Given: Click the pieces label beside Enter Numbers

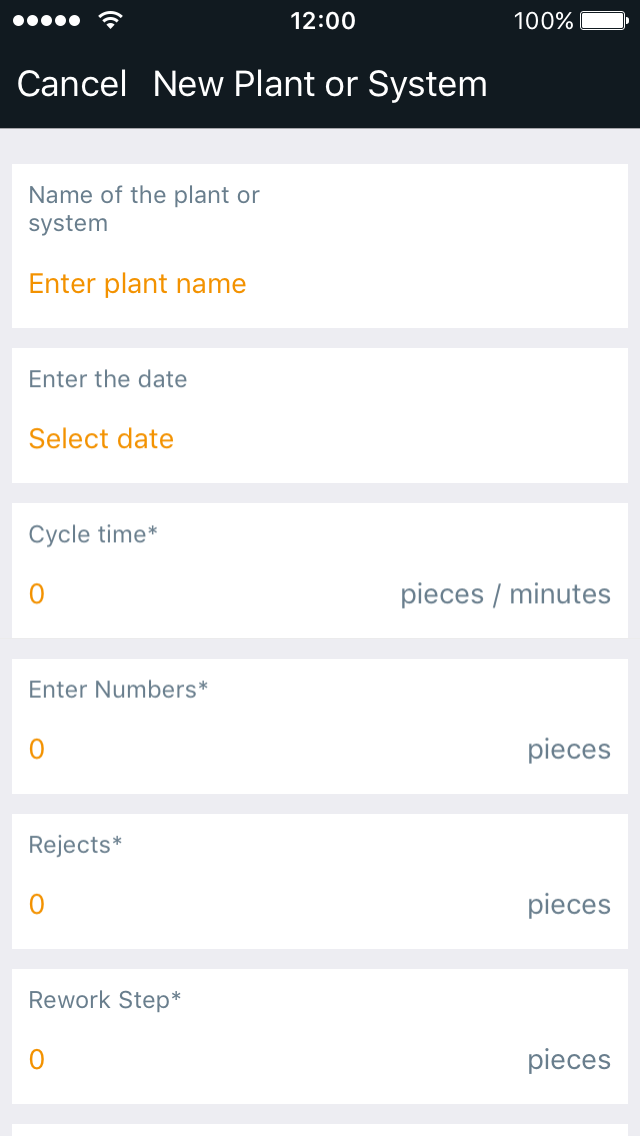Looking at the screenshot, I should 569,748.
